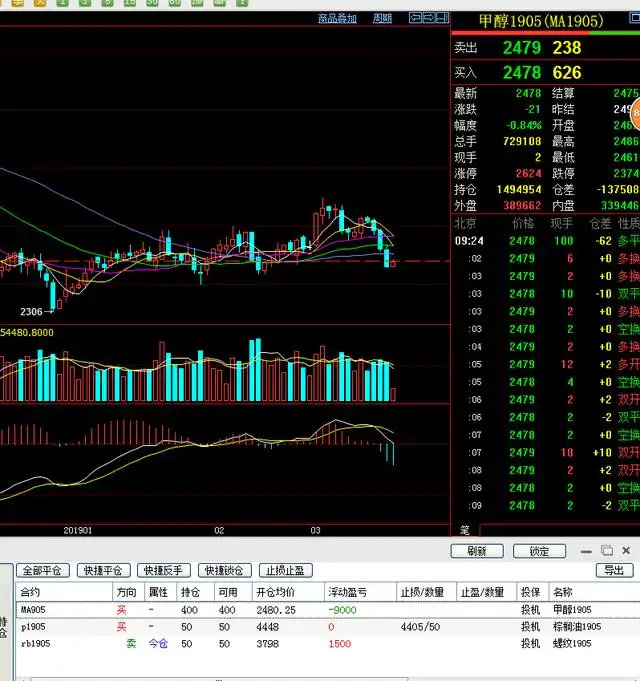
Task: Minimize the positions panel with the dash icon
Action: coord(586,552)
